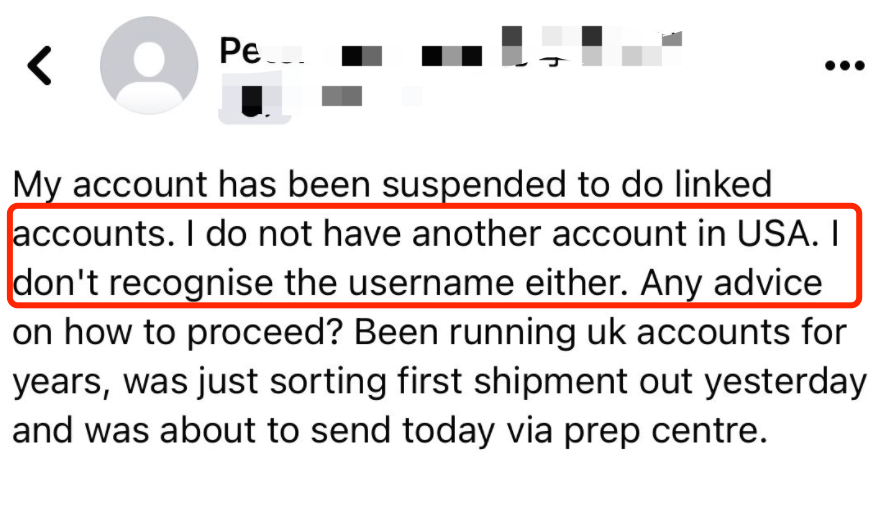Click the red highlighted box around the text
This screenshot has width=890, height=514.
pyautogui.click(x=434, y=256)
